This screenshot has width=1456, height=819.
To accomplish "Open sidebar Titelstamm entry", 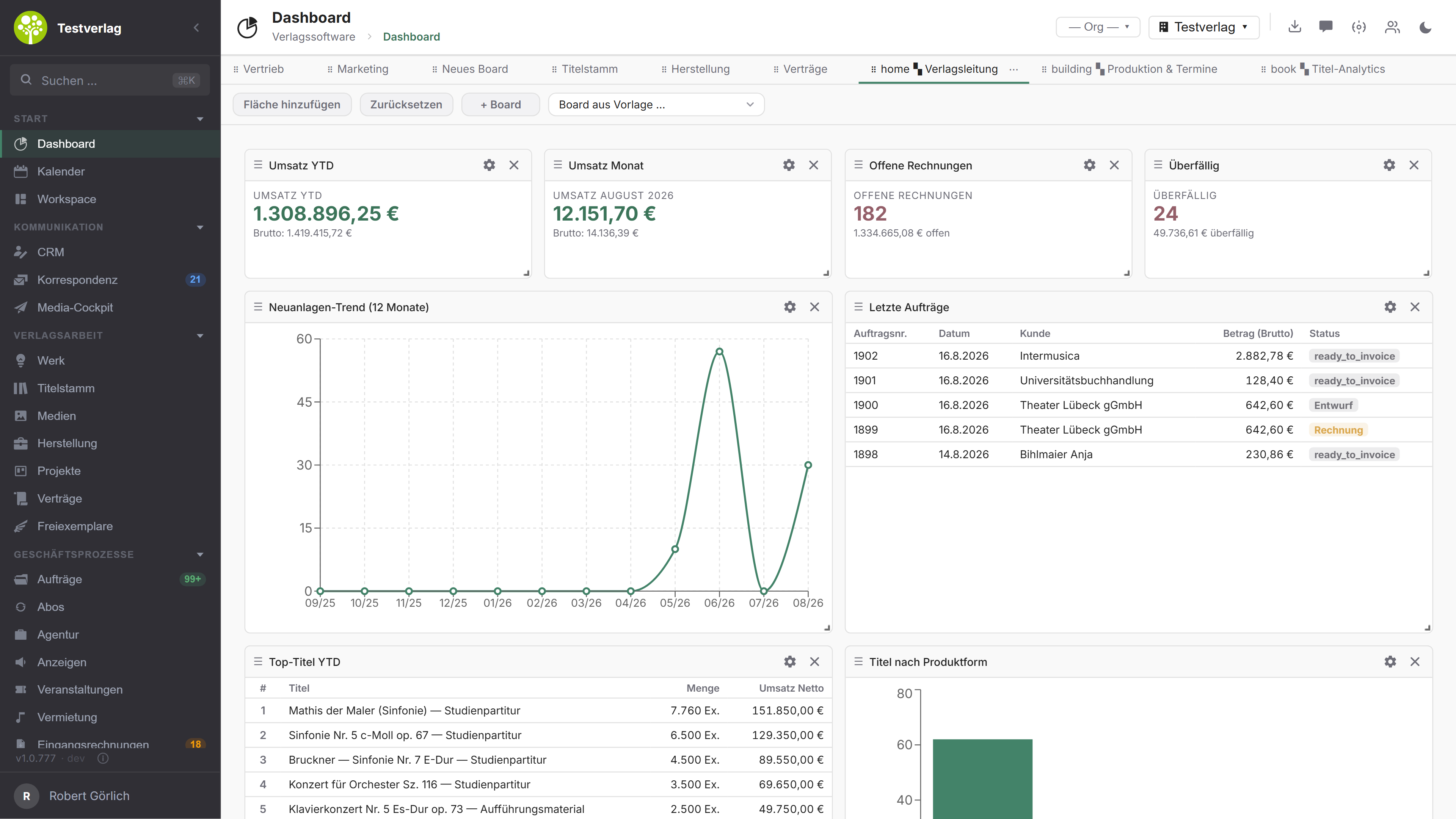I will coord(110,388).
